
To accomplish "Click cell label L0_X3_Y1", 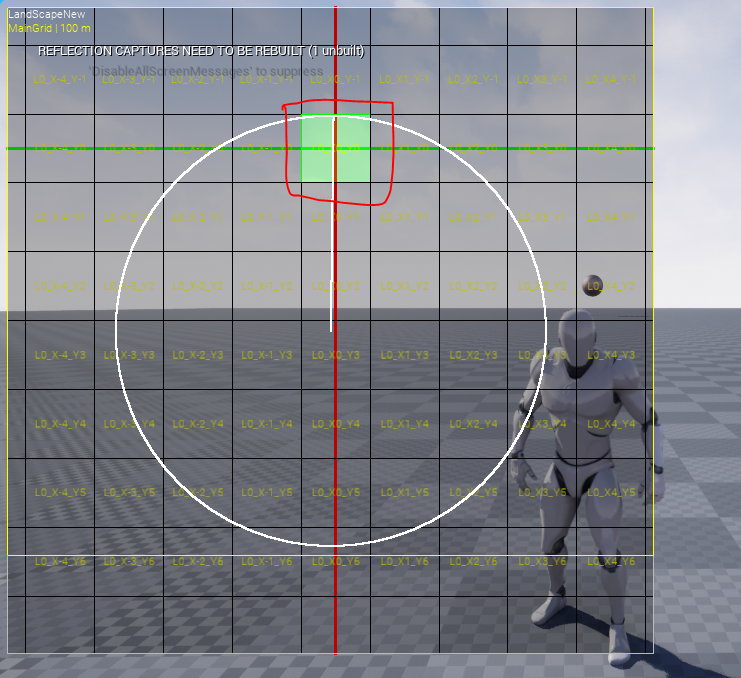I will (542, 217).
